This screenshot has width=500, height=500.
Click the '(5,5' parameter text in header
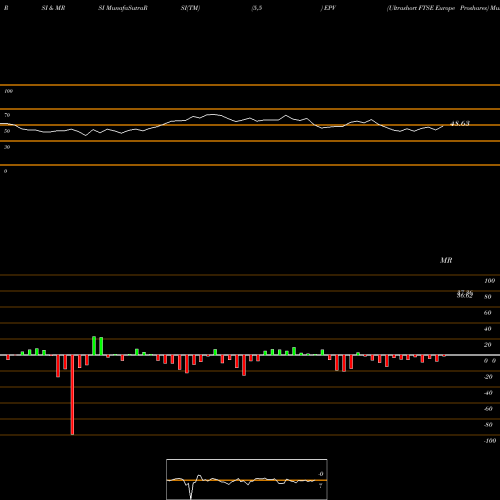click(257, 8)
